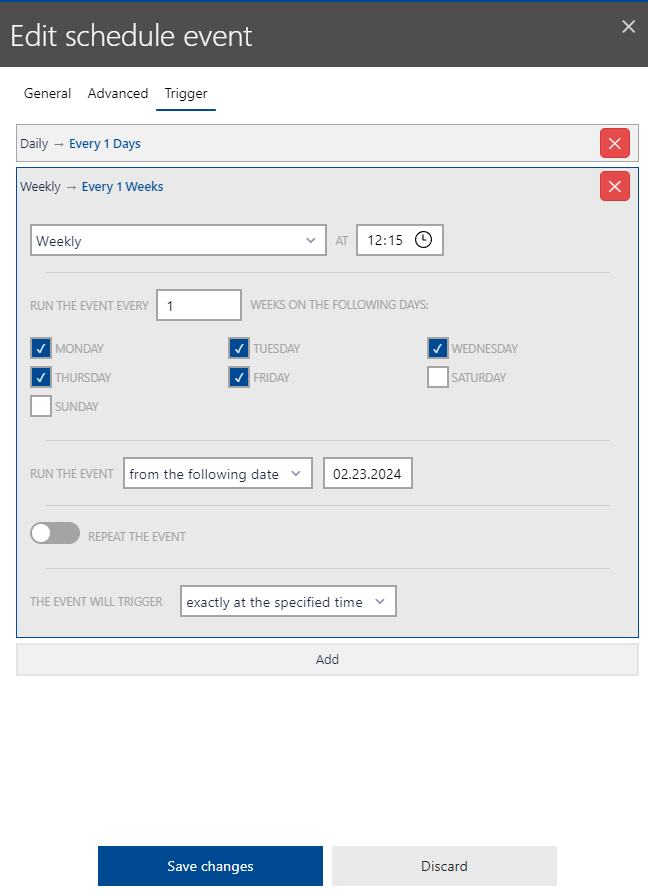648x894 pixels.
Task: Close the Edit schedule event dialog
Action: point(628,27)
